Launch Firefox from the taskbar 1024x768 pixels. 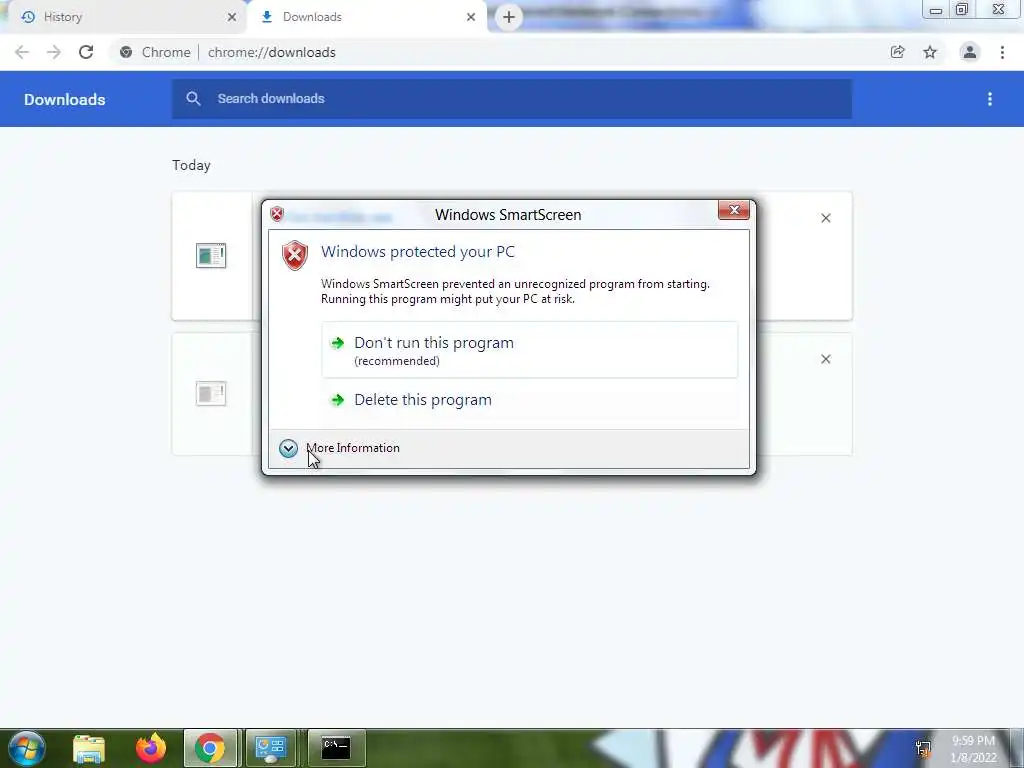pyautogui.click(x=151, y=748)
